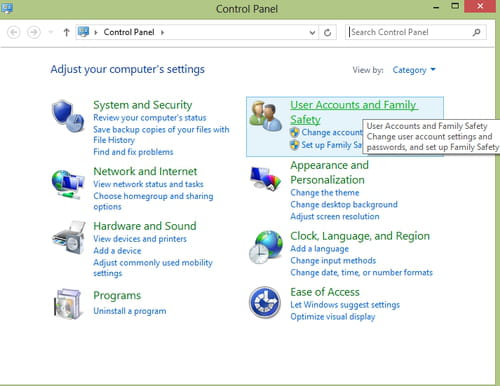Click Let Windows suggest settings link

click(x=345, y=305)
